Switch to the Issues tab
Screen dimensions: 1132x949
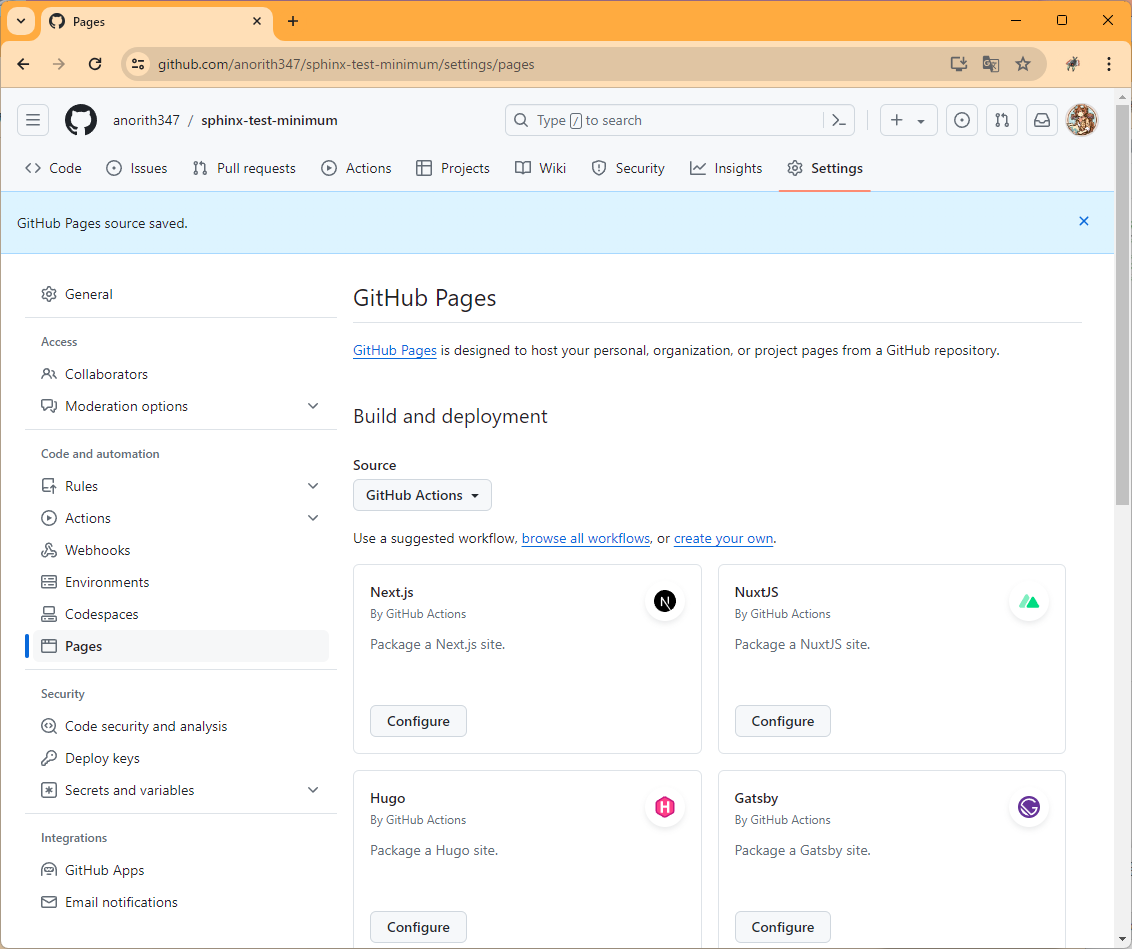coord(136,168)
